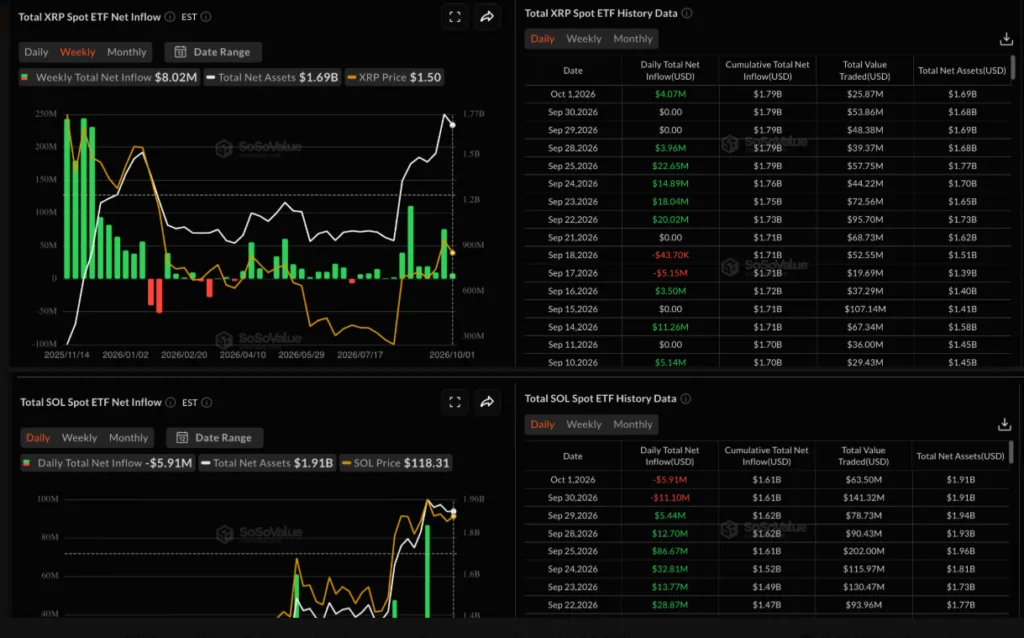
Task: Click Date column header in SOL history table
Action: coord(573,456)
